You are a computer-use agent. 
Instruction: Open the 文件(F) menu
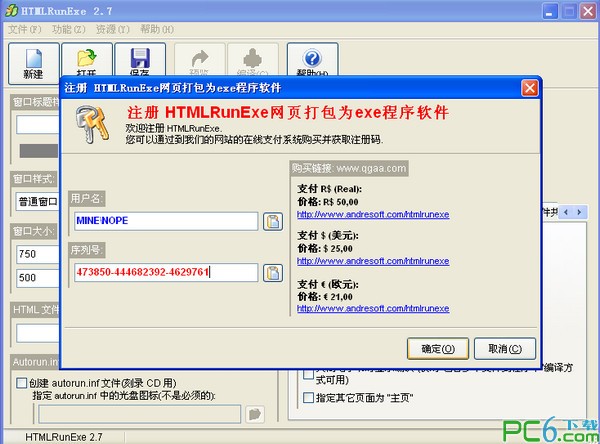[x=24, y=29]
